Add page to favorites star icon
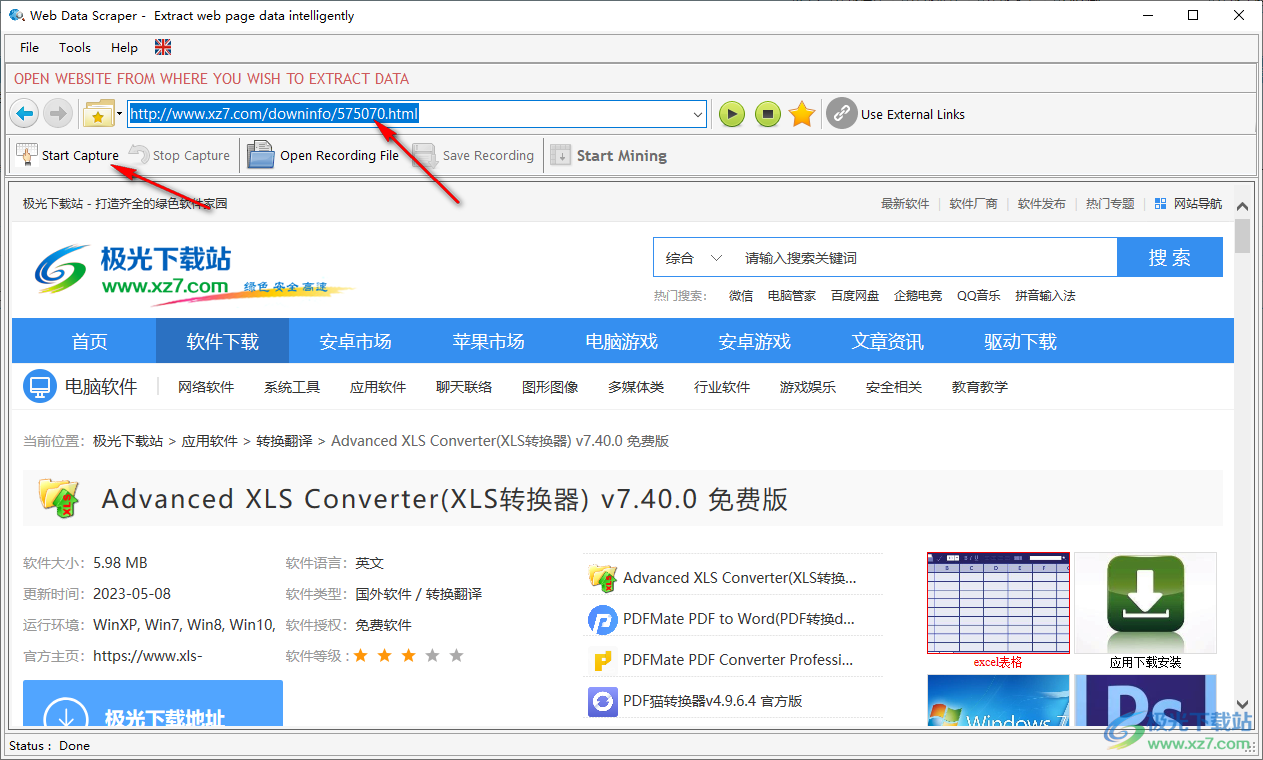 [x=802, y=114]
